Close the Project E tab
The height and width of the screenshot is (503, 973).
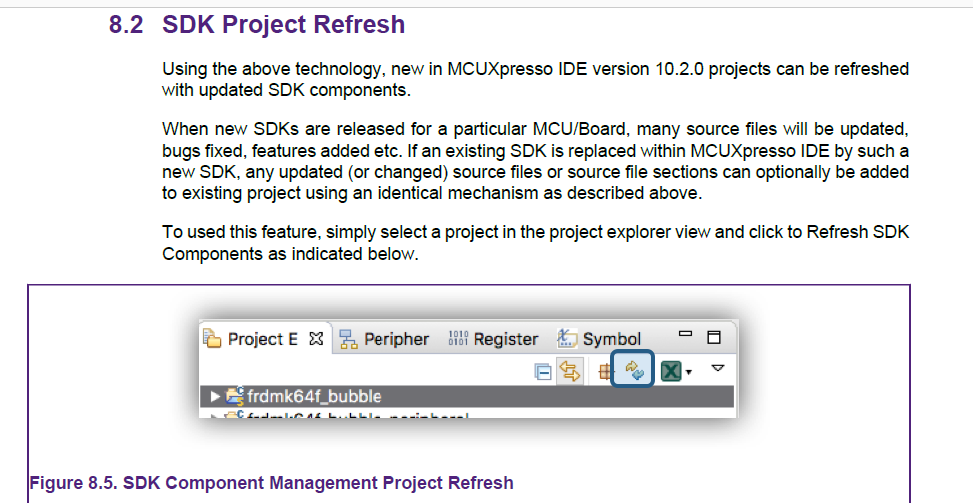316,339
